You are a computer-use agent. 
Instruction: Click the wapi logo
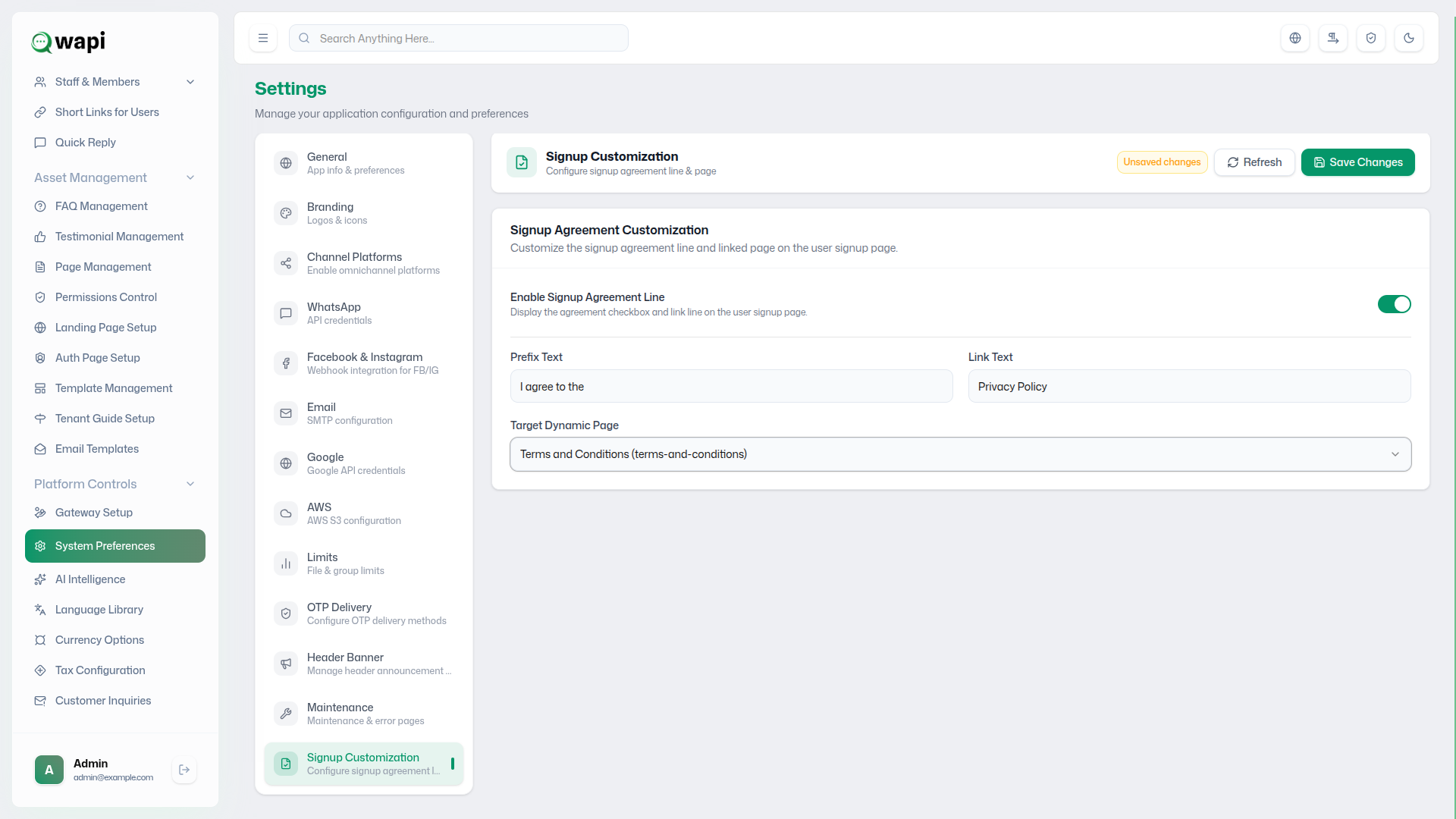point(68,42)
